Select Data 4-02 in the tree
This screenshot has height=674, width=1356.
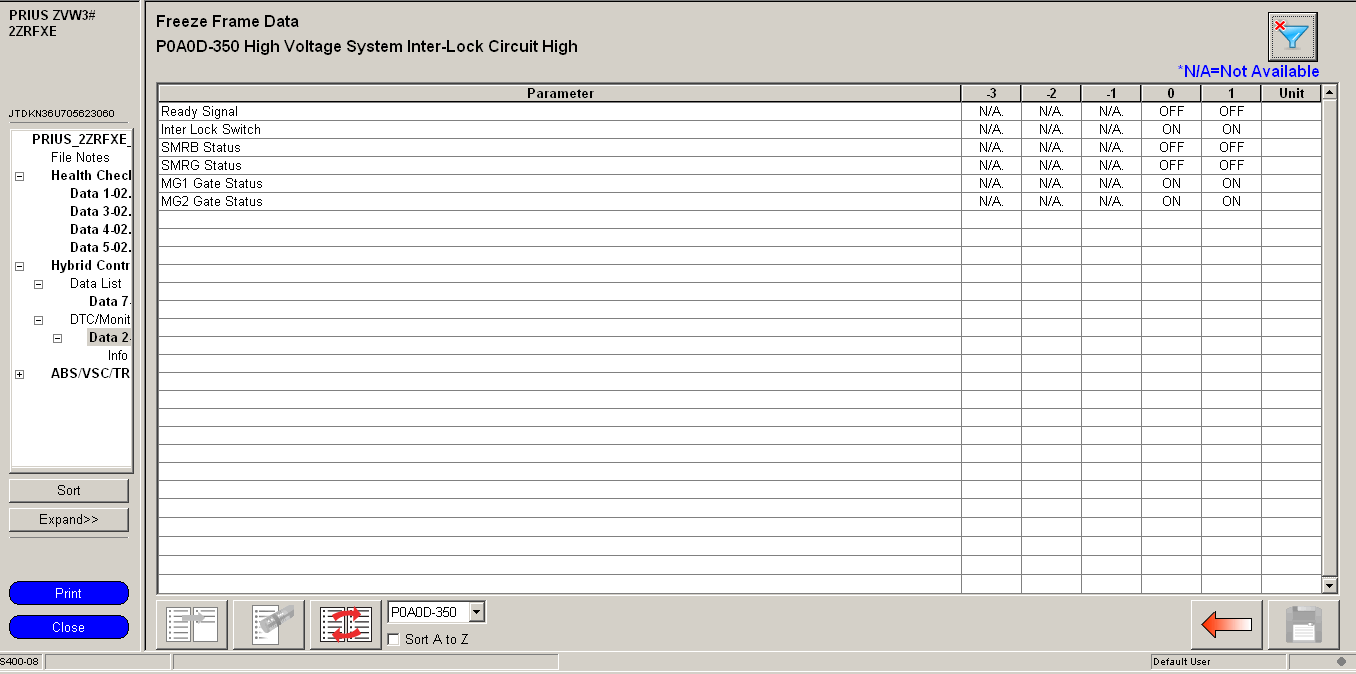[100, 229]
